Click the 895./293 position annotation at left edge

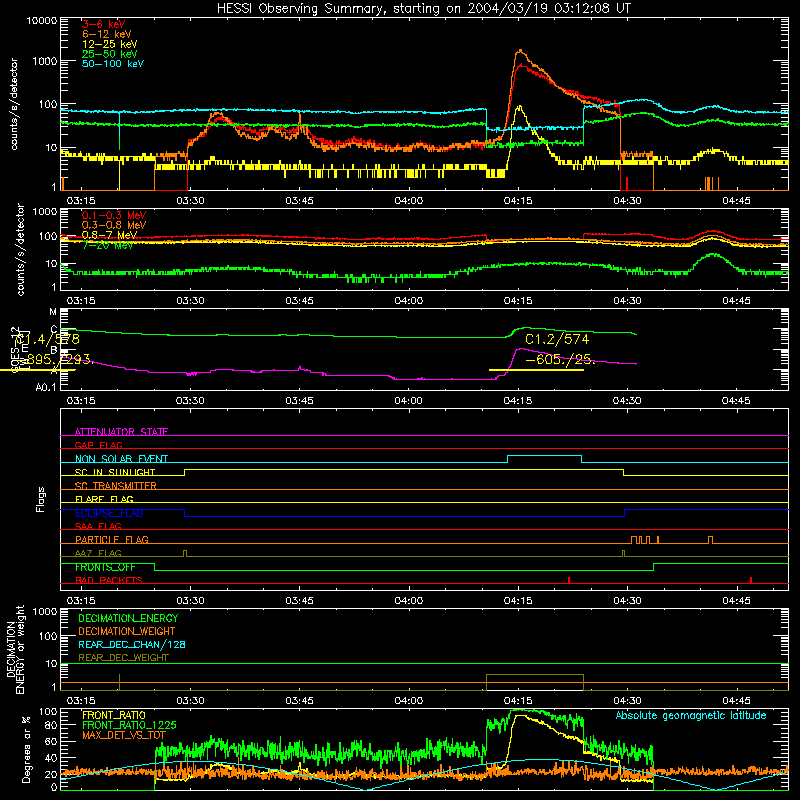click(x=56, y=359)
